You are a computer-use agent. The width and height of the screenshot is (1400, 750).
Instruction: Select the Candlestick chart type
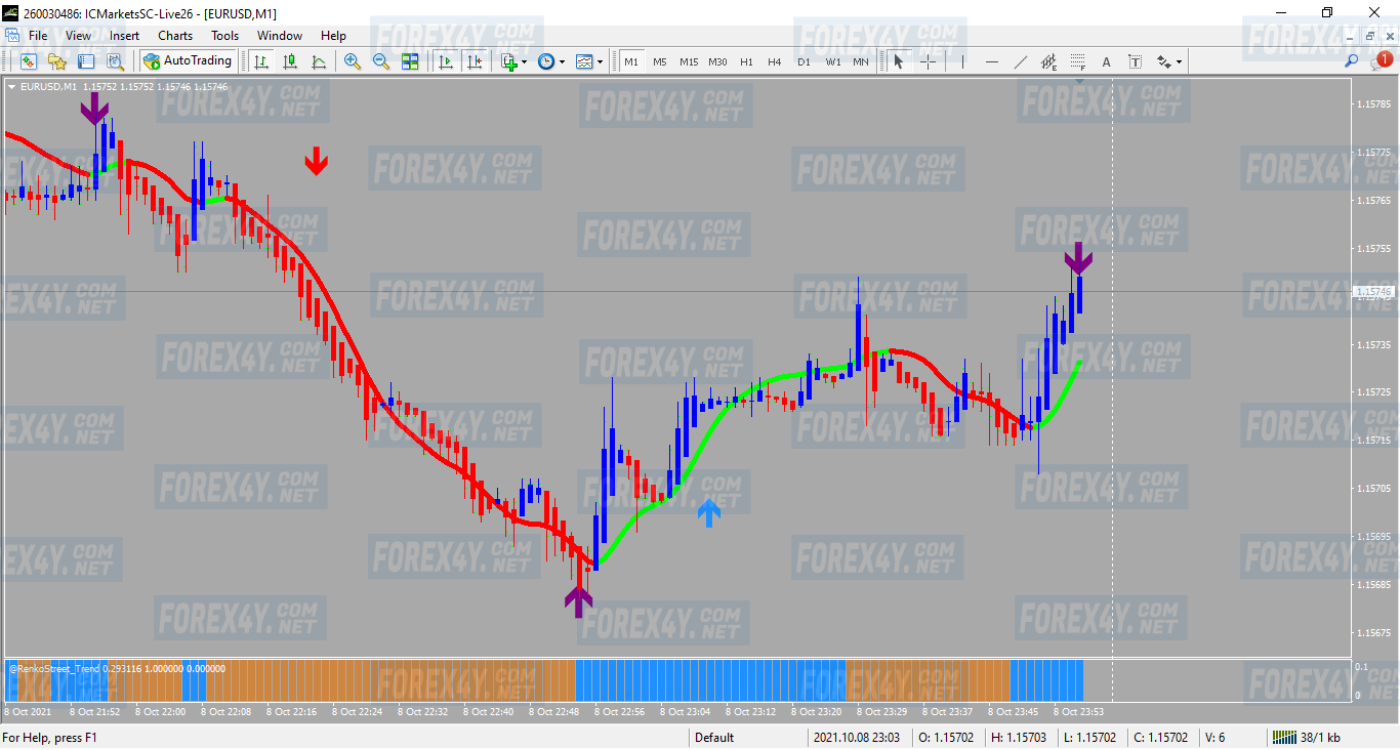[290, 61]
